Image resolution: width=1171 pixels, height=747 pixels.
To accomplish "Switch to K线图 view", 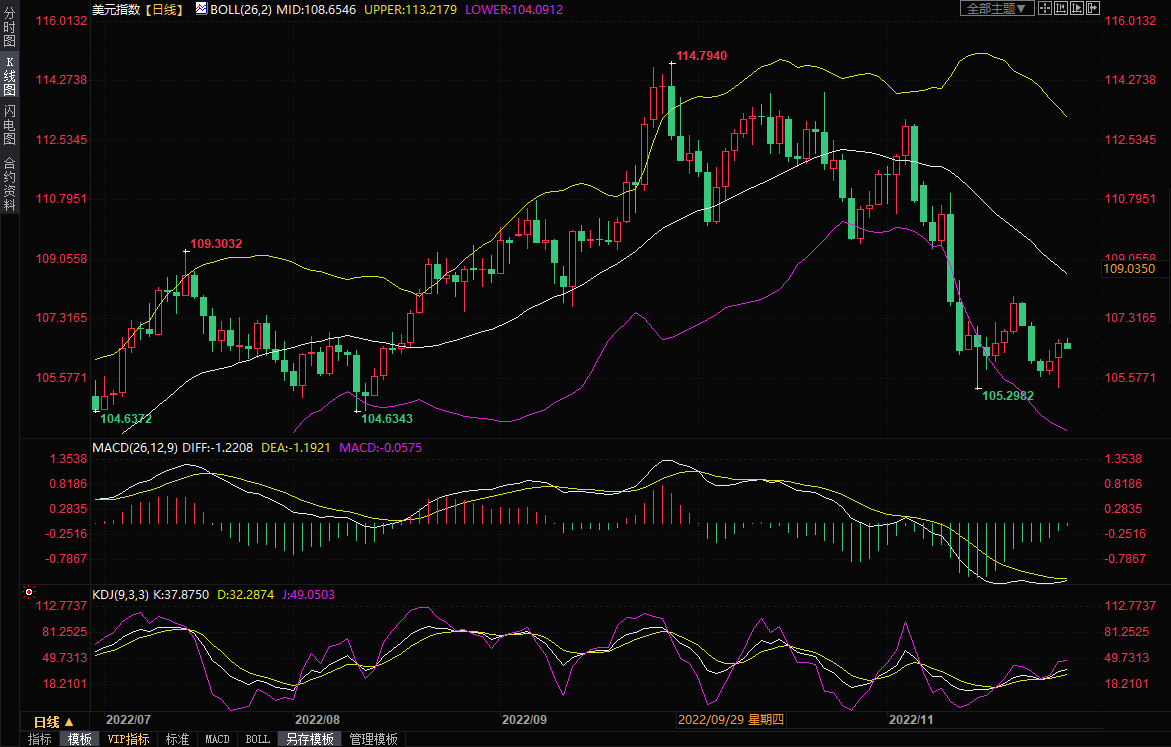I will coord(9,76).
